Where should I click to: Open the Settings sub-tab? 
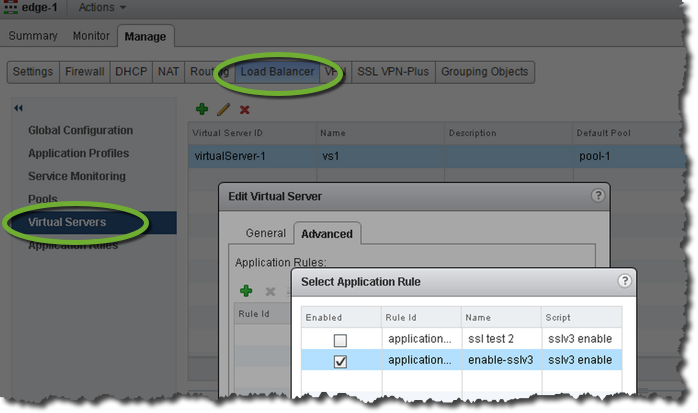point(33,72)
